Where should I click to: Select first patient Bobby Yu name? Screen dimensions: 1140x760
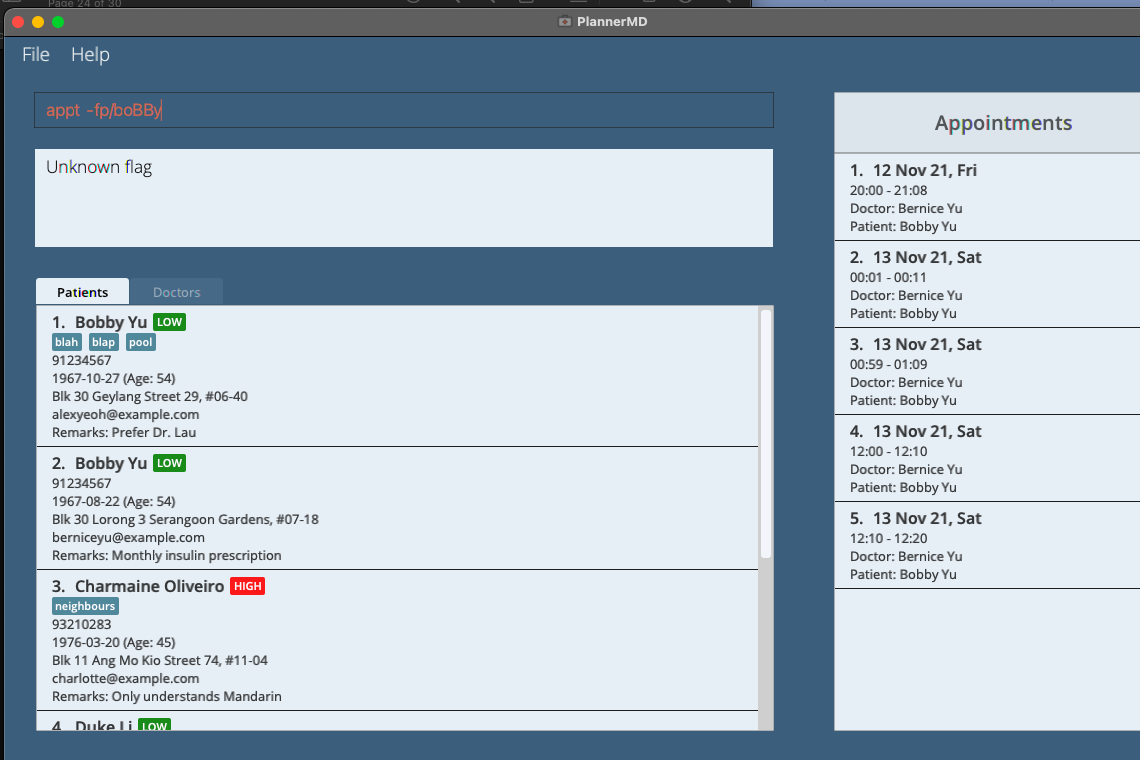pyautogui.click(x=111, y=322)
